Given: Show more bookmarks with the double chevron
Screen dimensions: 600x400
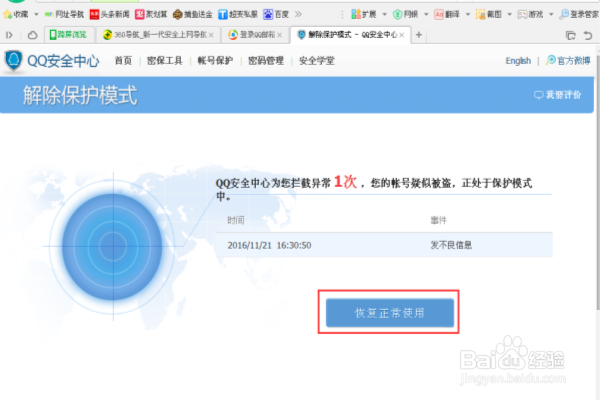Looking at the screenshot, I should [298, 15].
